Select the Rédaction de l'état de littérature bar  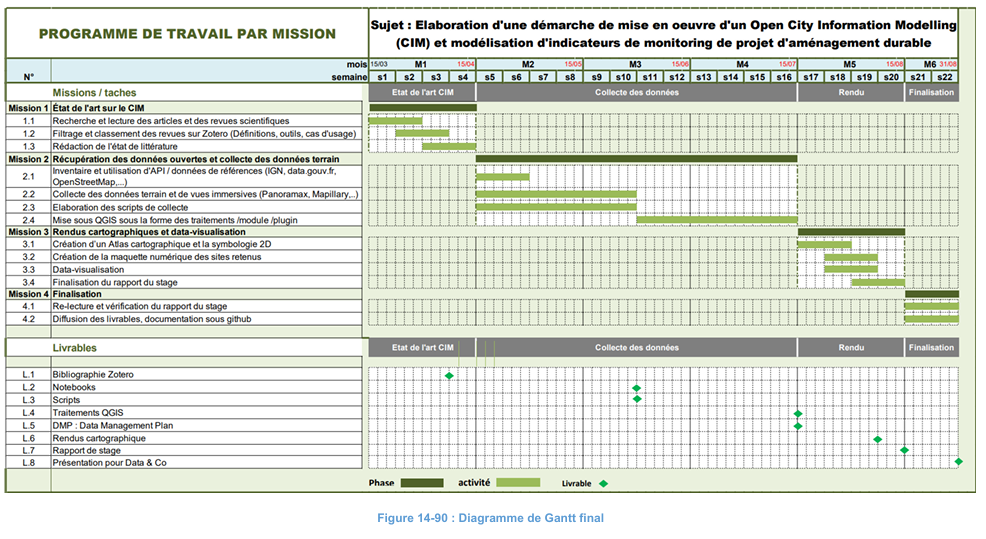pos(449,147)
